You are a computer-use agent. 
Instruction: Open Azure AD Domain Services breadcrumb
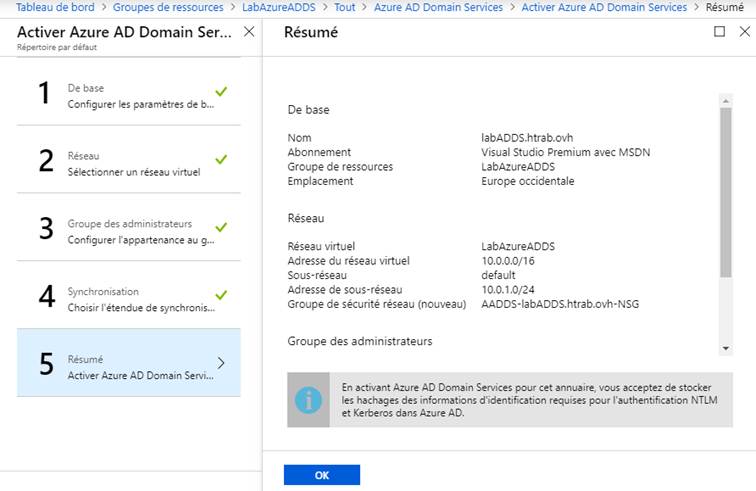click(x=438, y=7)
